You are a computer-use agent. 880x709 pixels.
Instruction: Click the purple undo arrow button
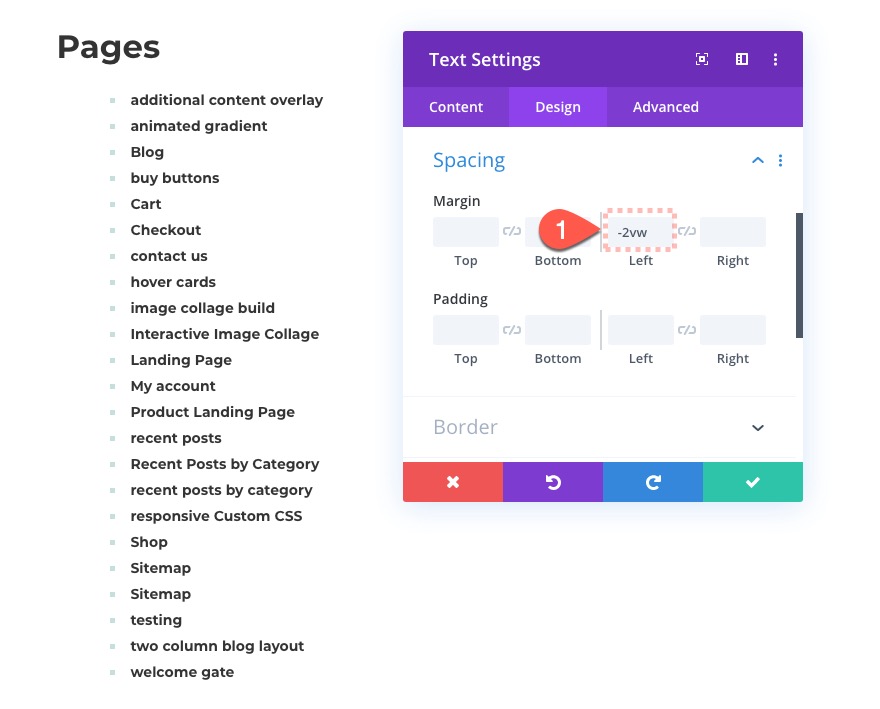point(553,482)
